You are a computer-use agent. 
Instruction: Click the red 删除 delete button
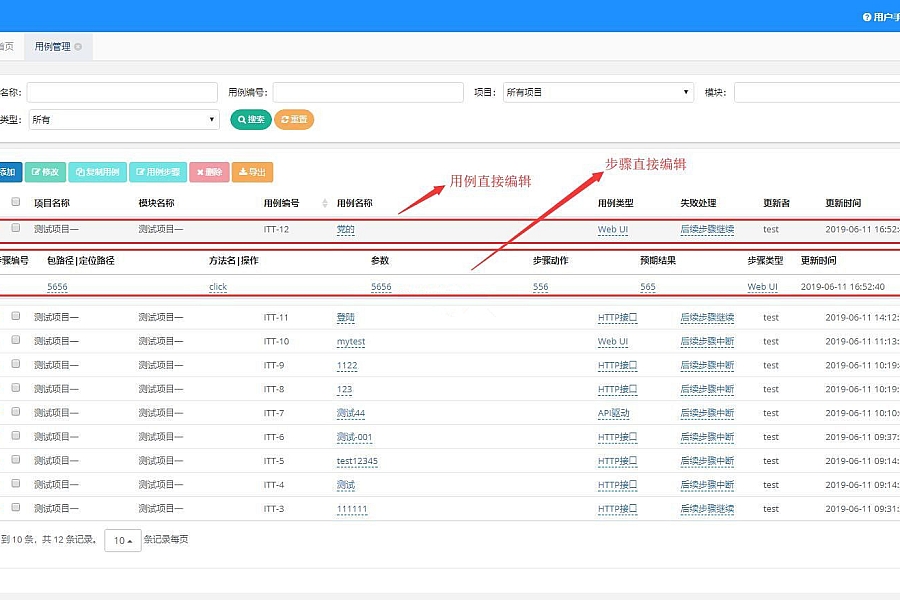(209, 172)
